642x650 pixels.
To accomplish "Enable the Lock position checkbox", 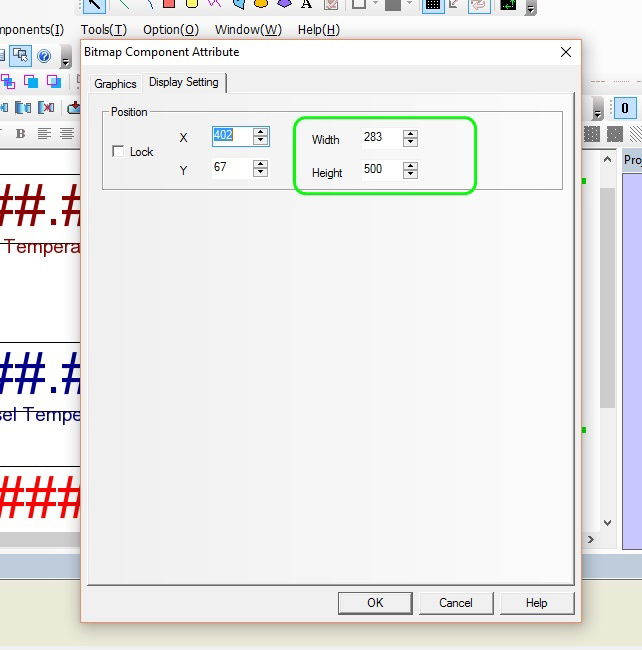I will click(x=119, y=152).
